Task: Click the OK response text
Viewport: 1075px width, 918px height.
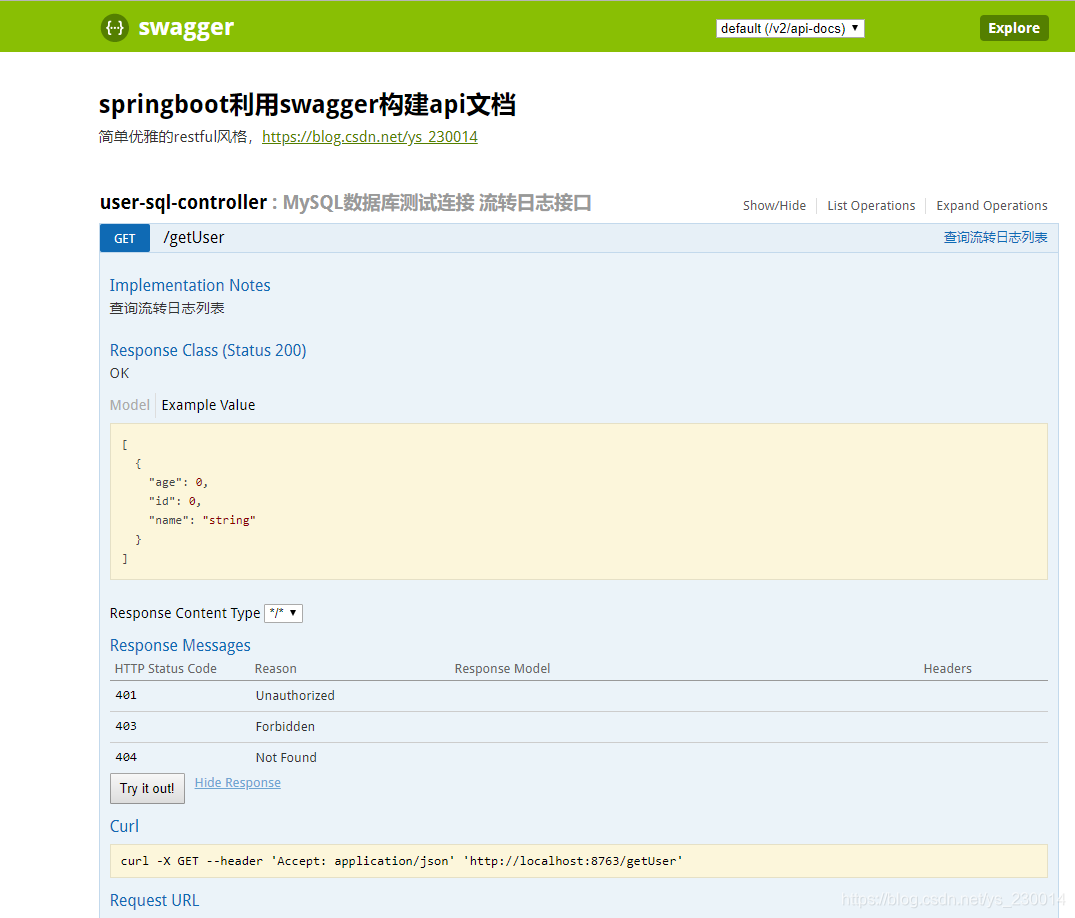Action: pos(119,373)
